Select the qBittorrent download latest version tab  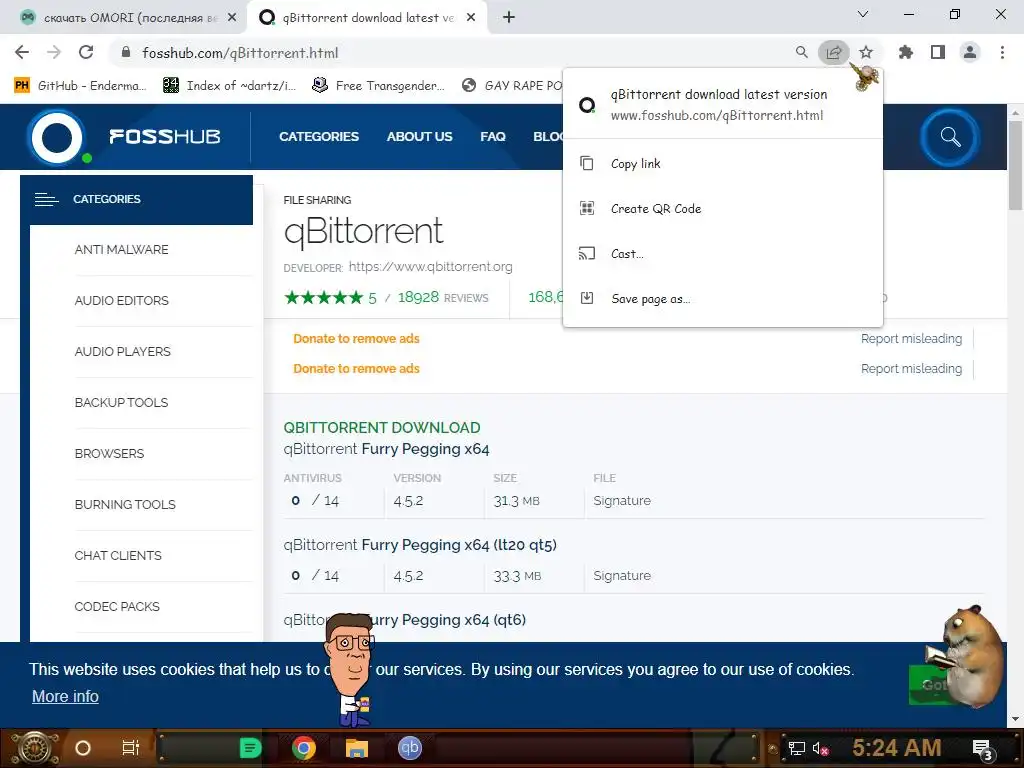coord(368,18)
